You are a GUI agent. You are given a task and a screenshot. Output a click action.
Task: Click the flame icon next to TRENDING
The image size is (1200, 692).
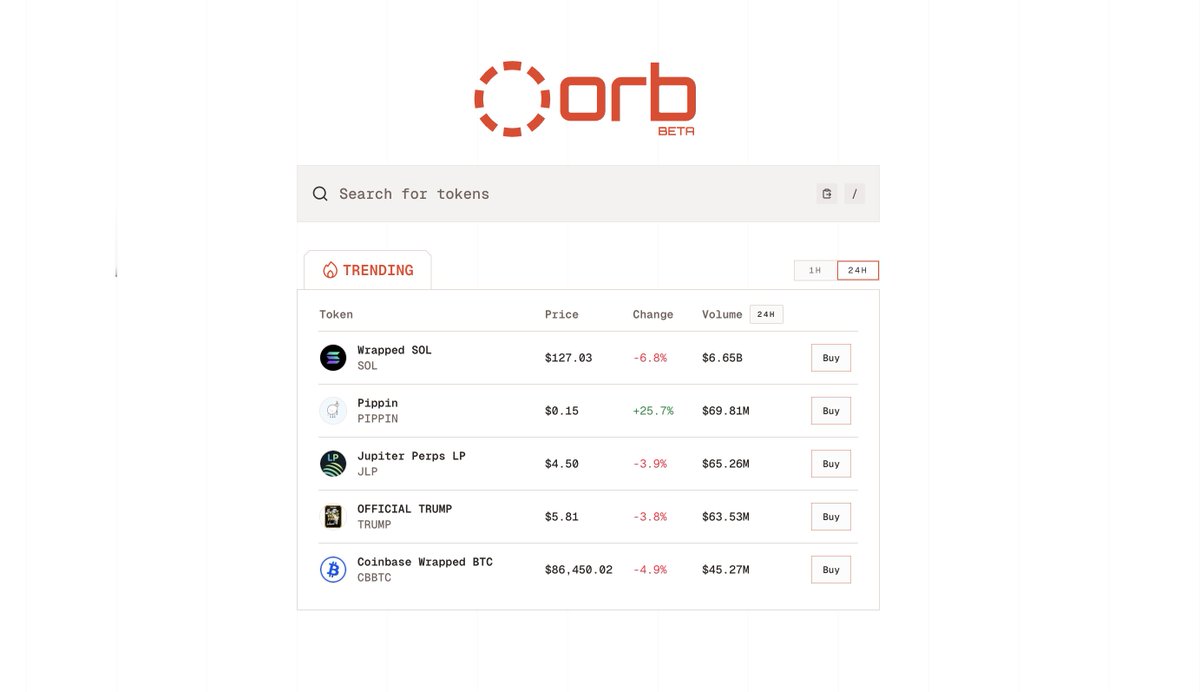click(x=332, y=269)
